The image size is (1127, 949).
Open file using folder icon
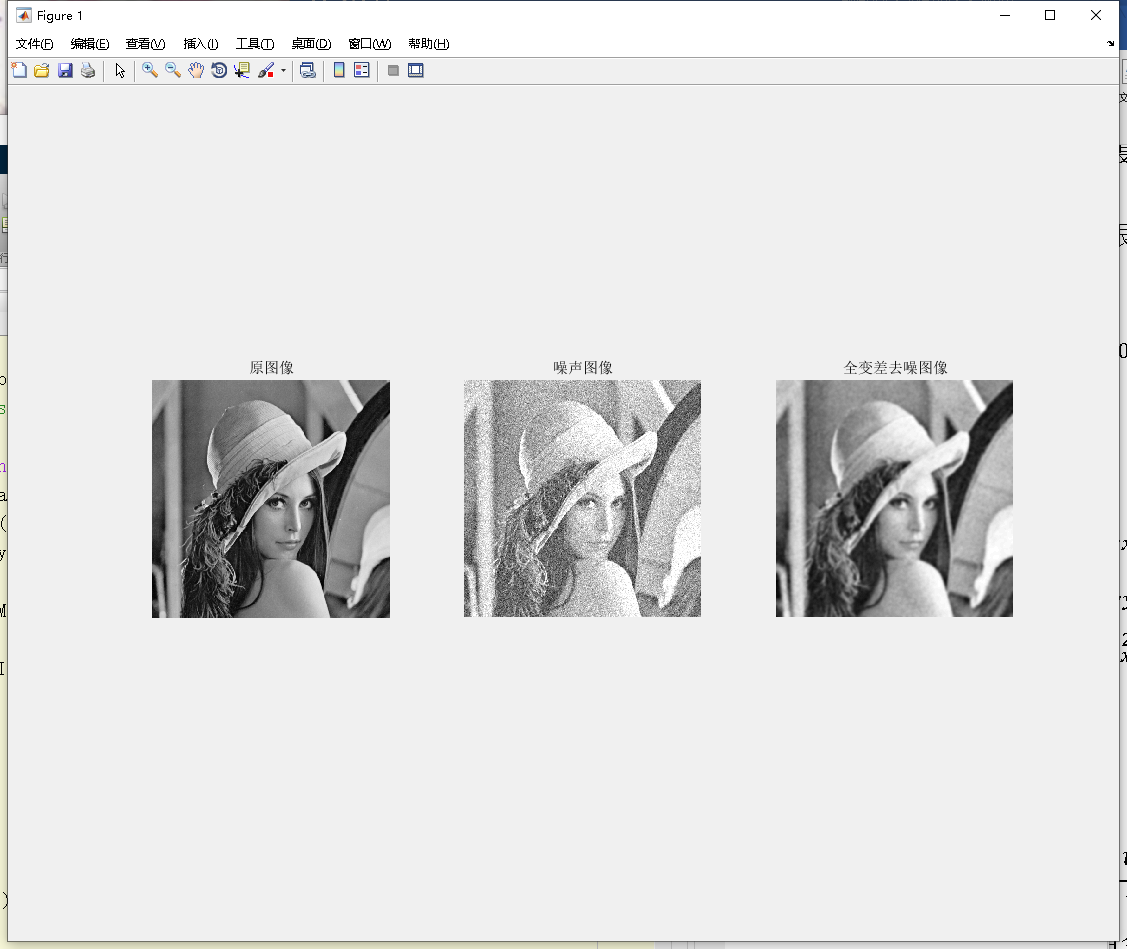(x=42, y=70)
